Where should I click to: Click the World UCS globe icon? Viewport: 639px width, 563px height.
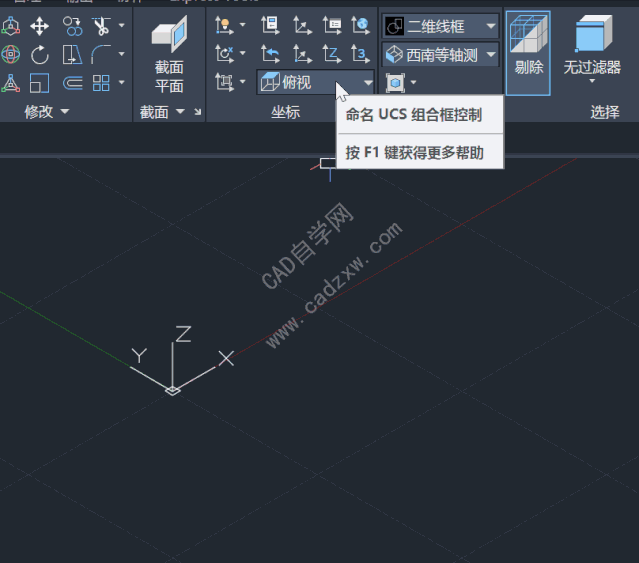(x=361, y=25)
